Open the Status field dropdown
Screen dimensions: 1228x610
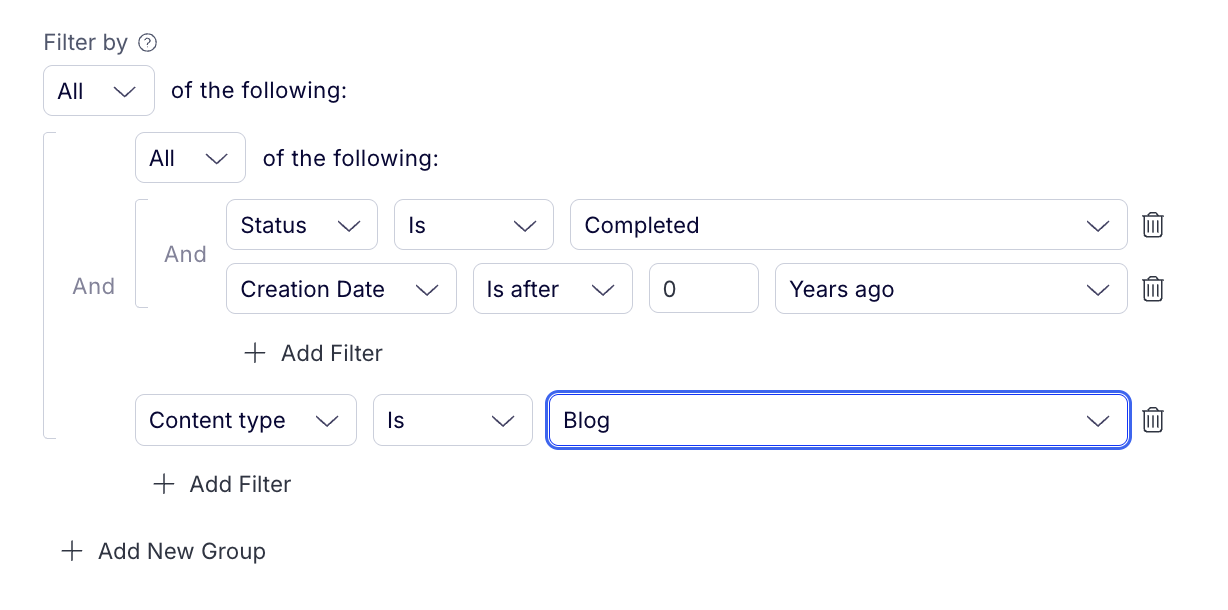click(x=302, y=225)
